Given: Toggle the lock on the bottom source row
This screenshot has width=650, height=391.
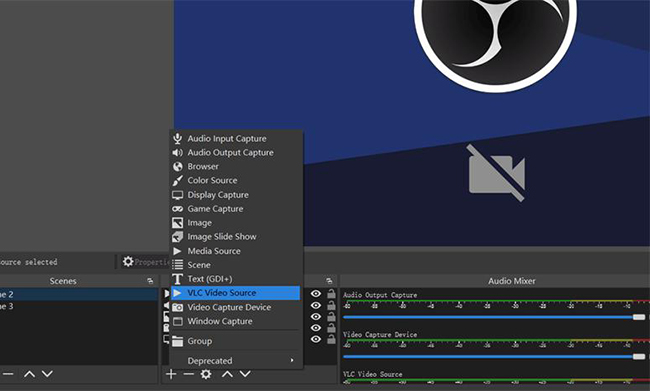Looking at the screenshot, I should point(331,339).
